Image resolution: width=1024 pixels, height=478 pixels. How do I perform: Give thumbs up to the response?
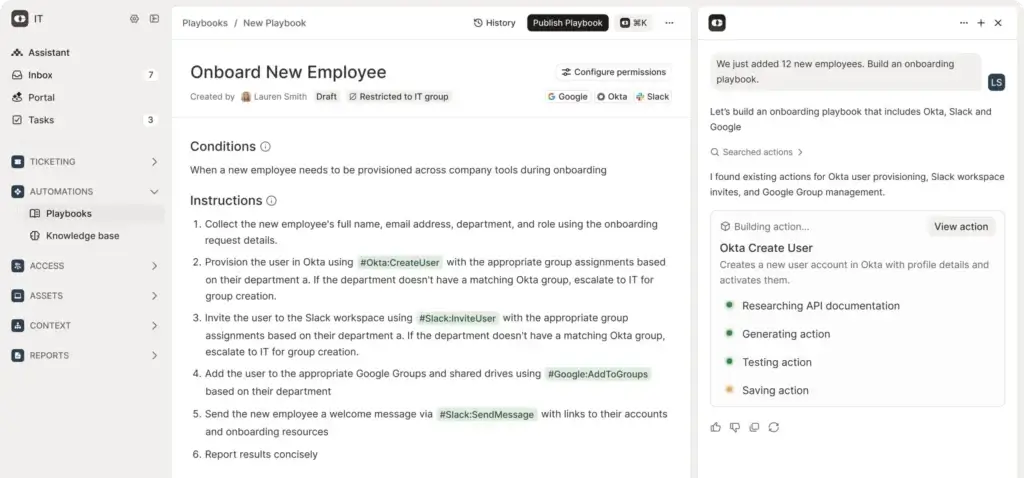coord(716,427)
